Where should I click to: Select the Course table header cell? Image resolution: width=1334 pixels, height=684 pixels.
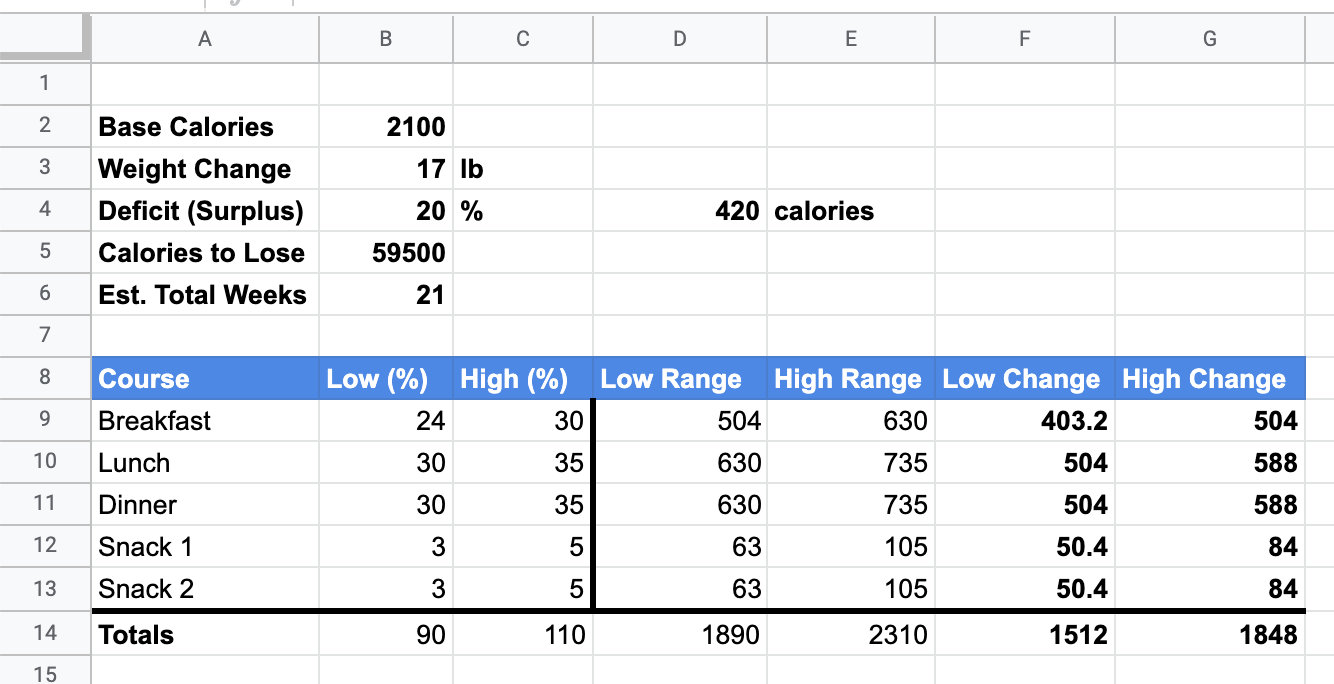205,379
